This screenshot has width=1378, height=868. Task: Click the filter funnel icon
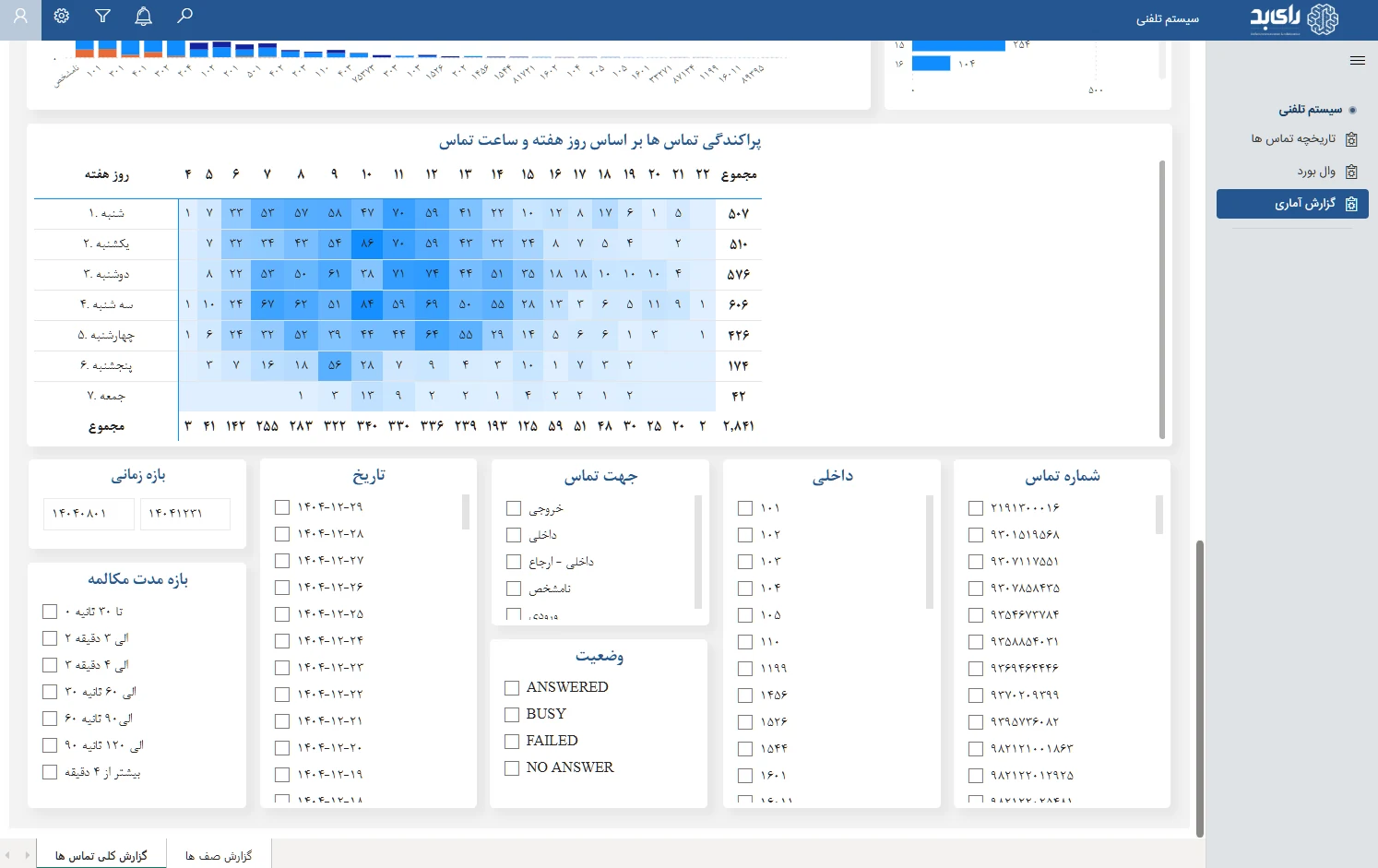coord(102,16)
